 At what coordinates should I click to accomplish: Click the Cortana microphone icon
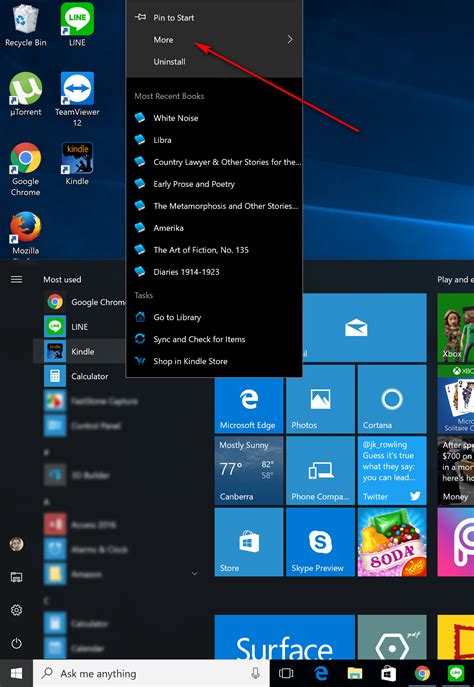255,673
